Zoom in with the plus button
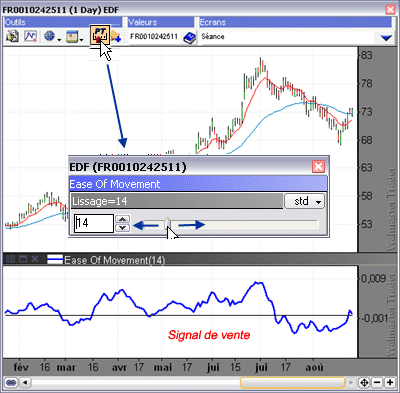 (x=390, y=383)
